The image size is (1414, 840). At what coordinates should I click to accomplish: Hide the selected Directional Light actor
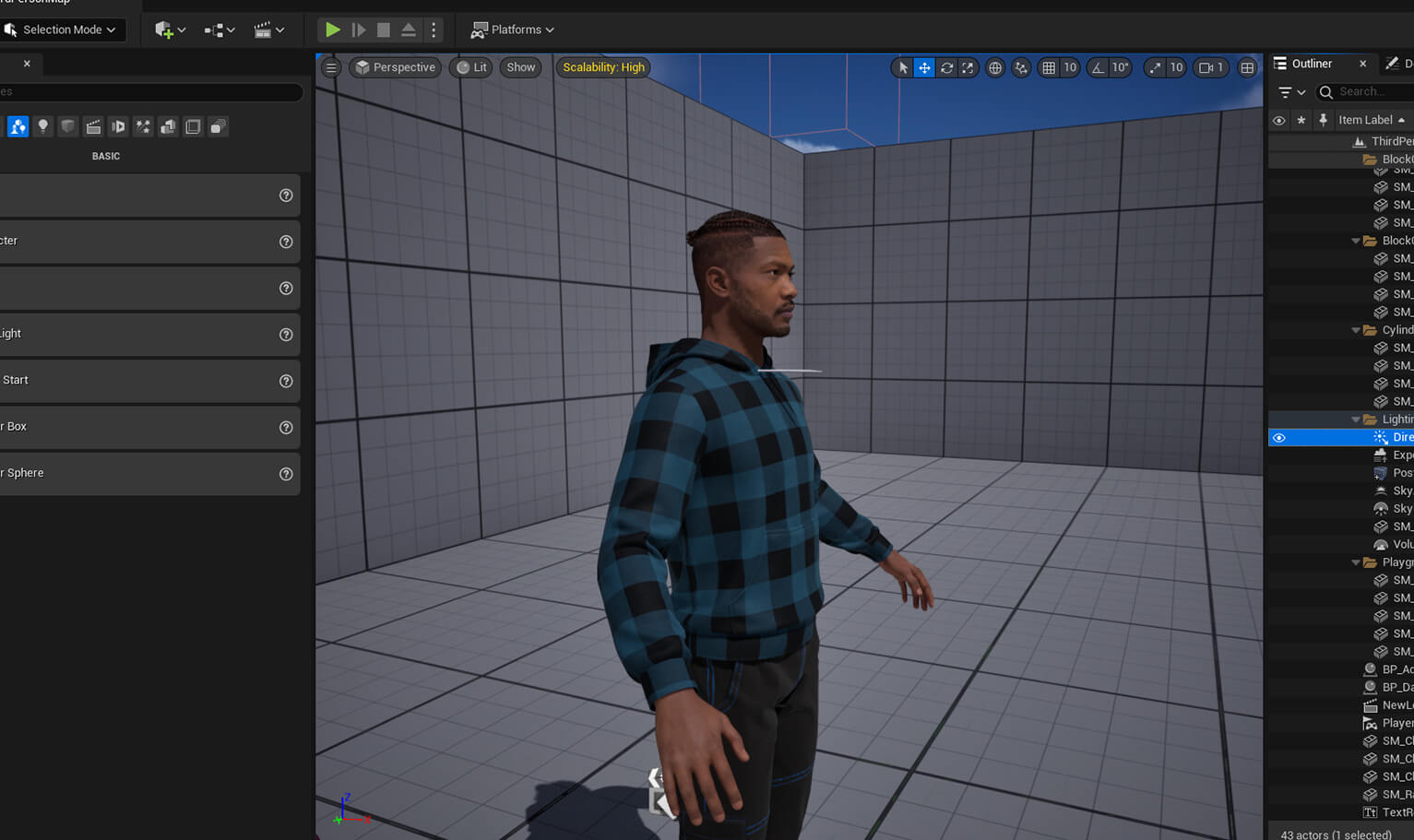click(1278, 437)
